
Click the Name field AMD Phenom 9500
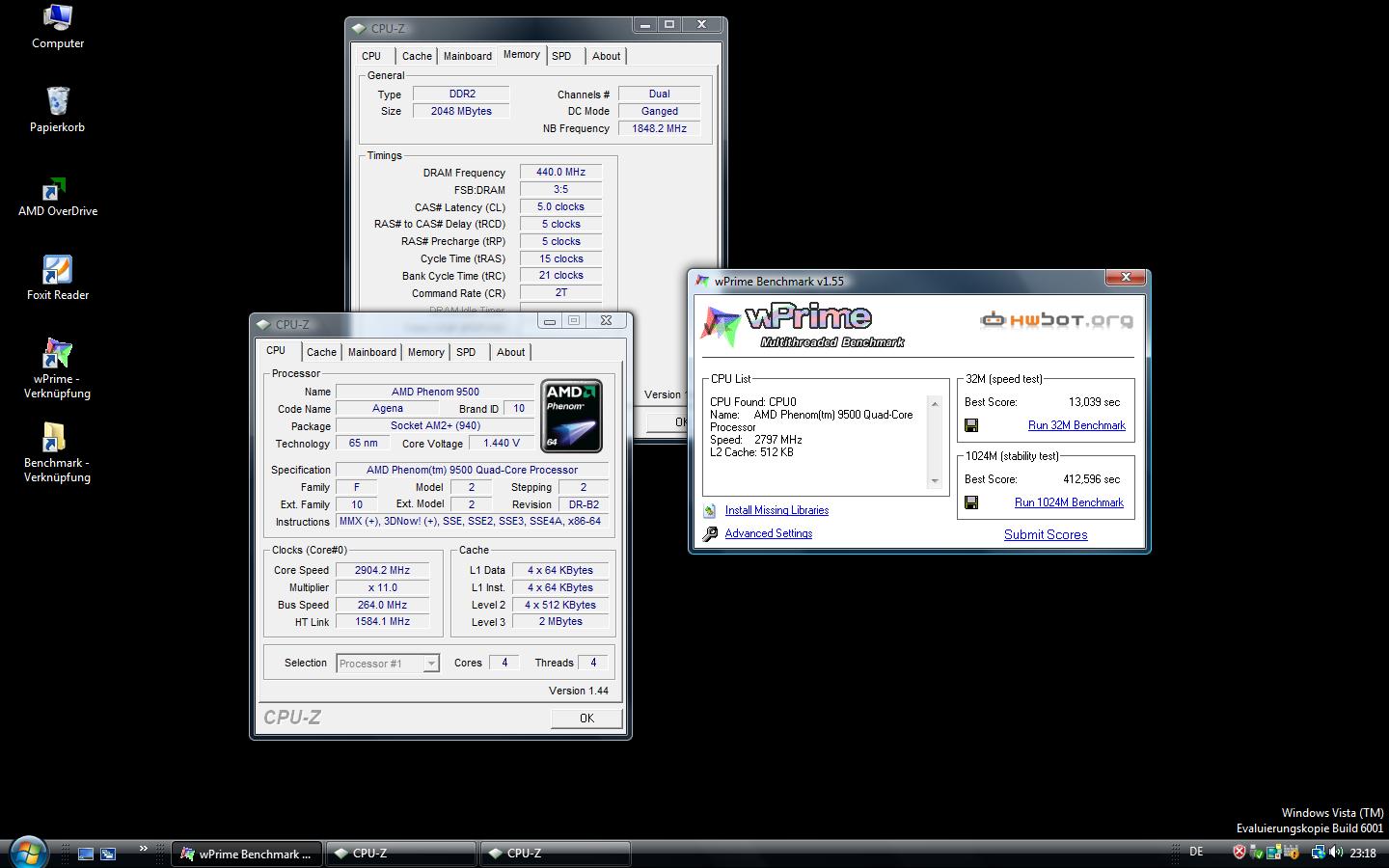(x=435, y=392)
